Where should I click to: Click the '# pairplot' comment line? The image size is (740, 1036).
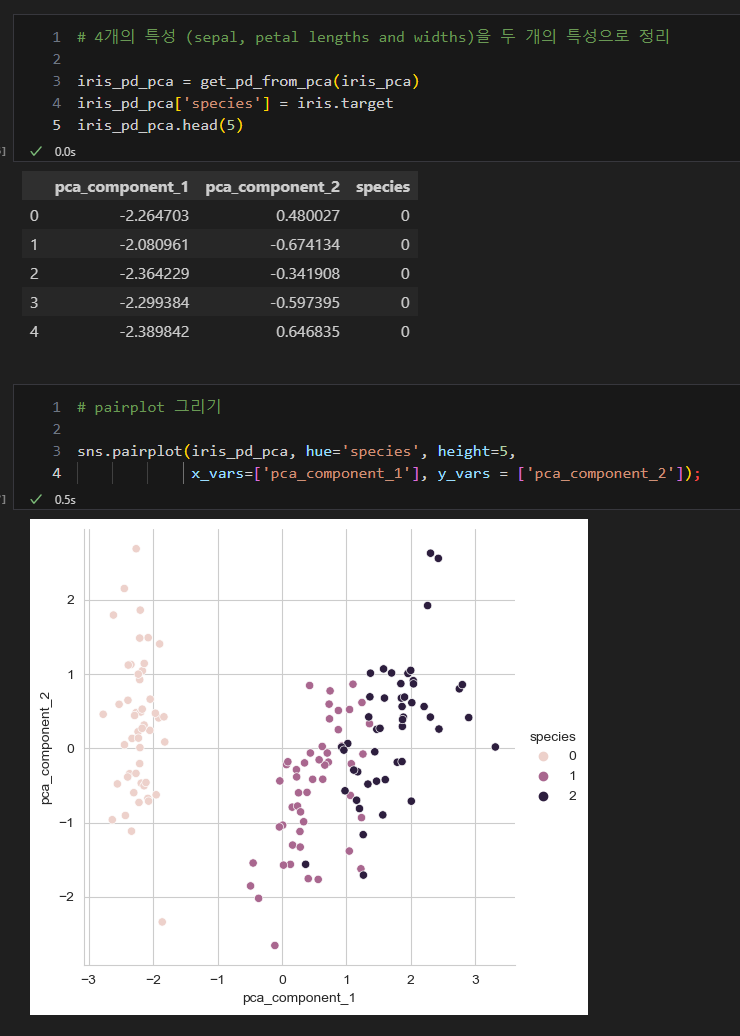pos(149,407)
